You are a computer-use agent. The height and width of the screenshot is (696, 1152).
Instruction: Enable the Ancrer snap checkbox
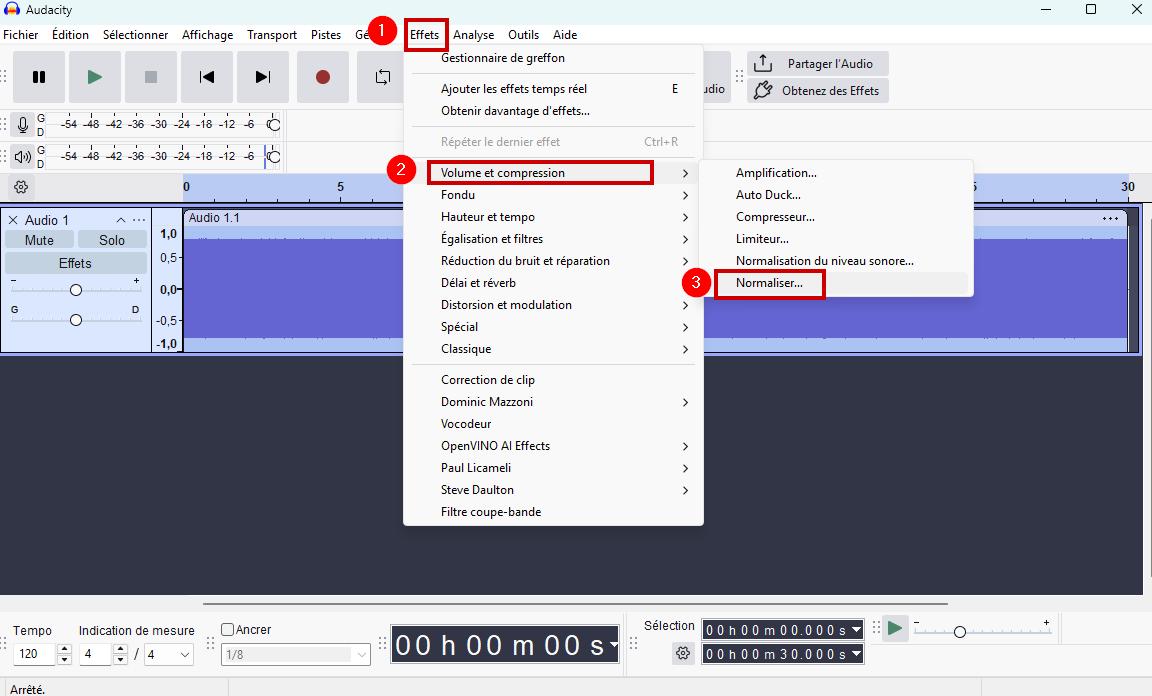(x=228, y=630)
